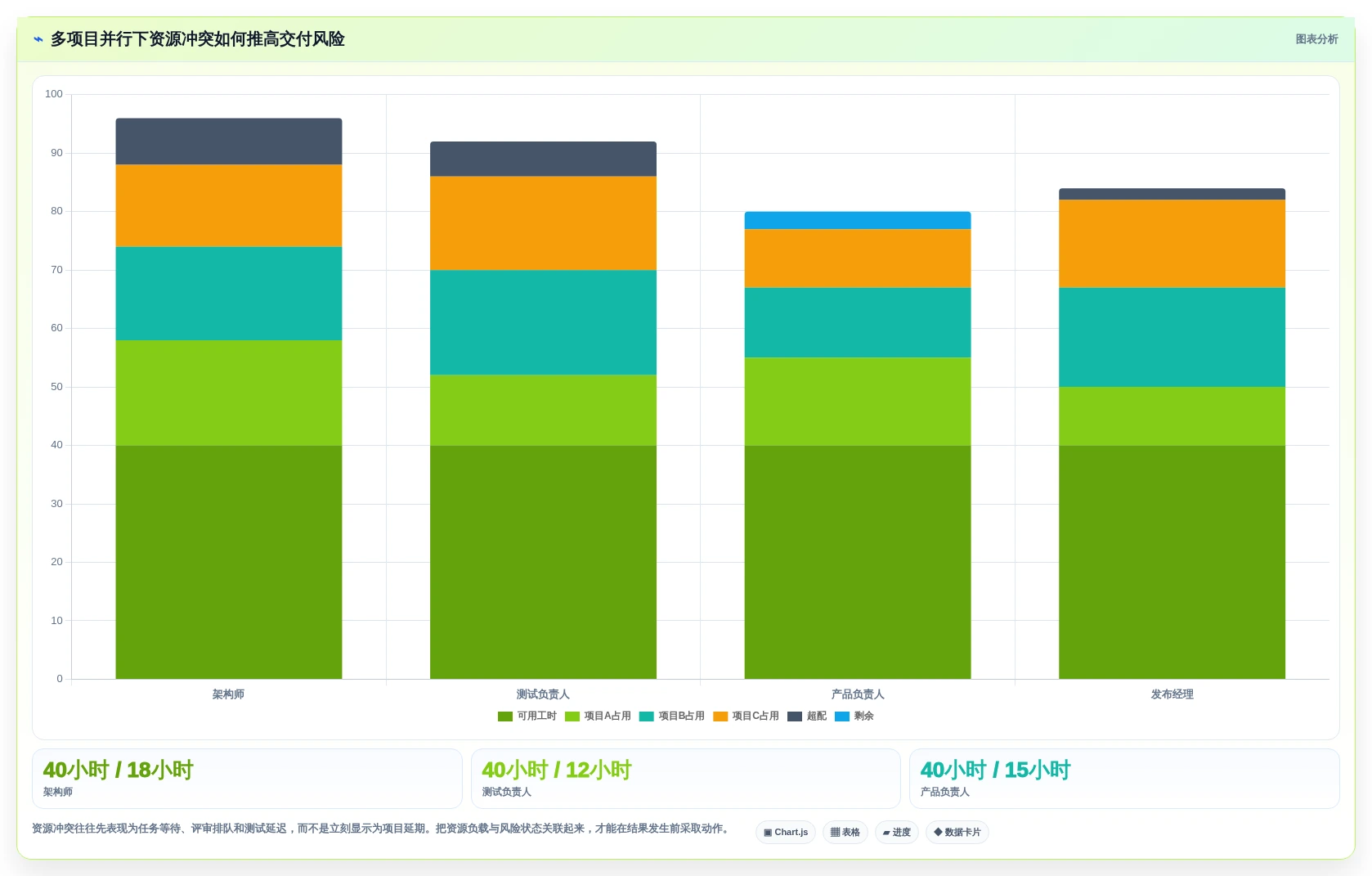Click the 测试负责人 项目B占用 teal segment

coord(543,322)
